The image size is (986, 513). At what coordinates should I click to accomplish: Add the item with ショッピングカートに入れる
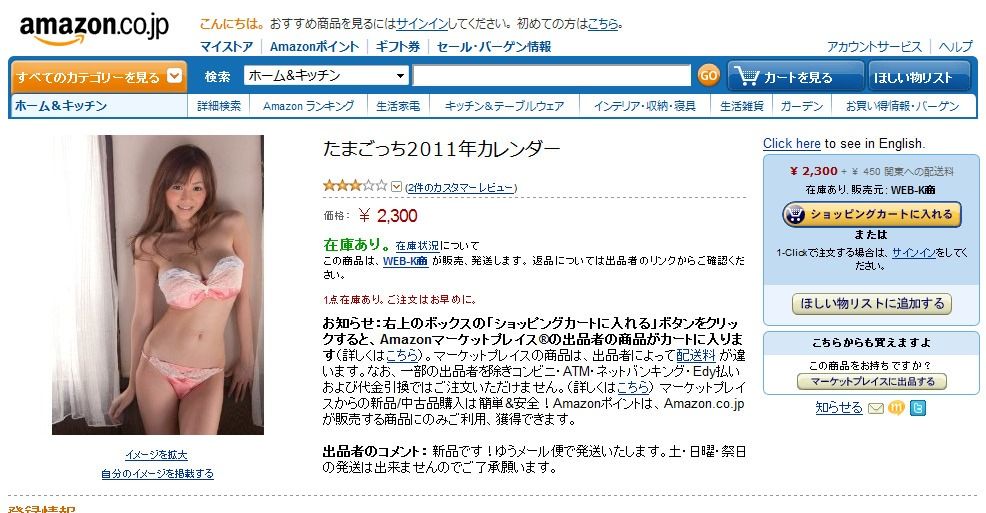(x=872, y=214)
